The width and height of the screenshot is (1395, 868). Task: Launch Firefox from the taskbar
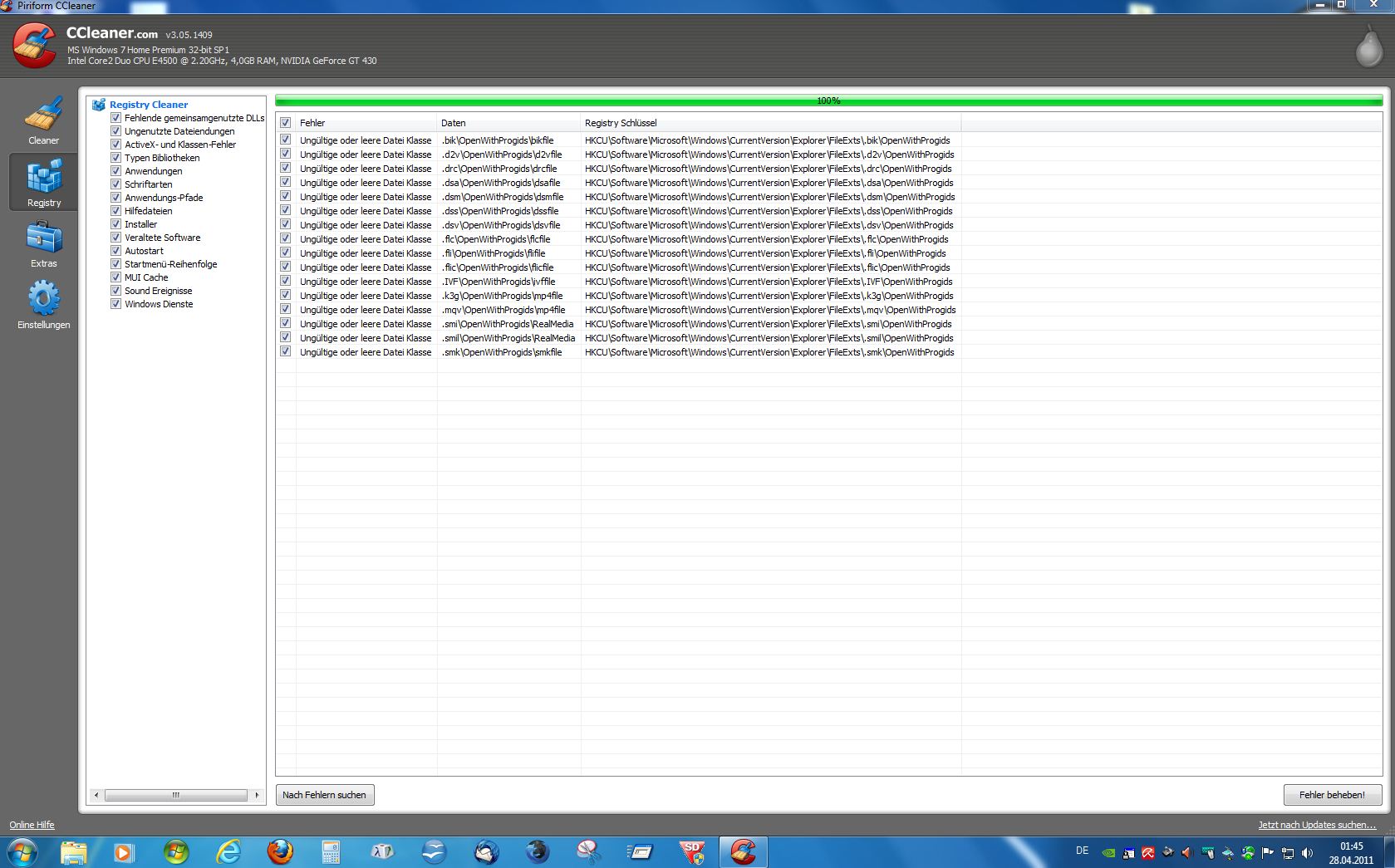(280, 852)
